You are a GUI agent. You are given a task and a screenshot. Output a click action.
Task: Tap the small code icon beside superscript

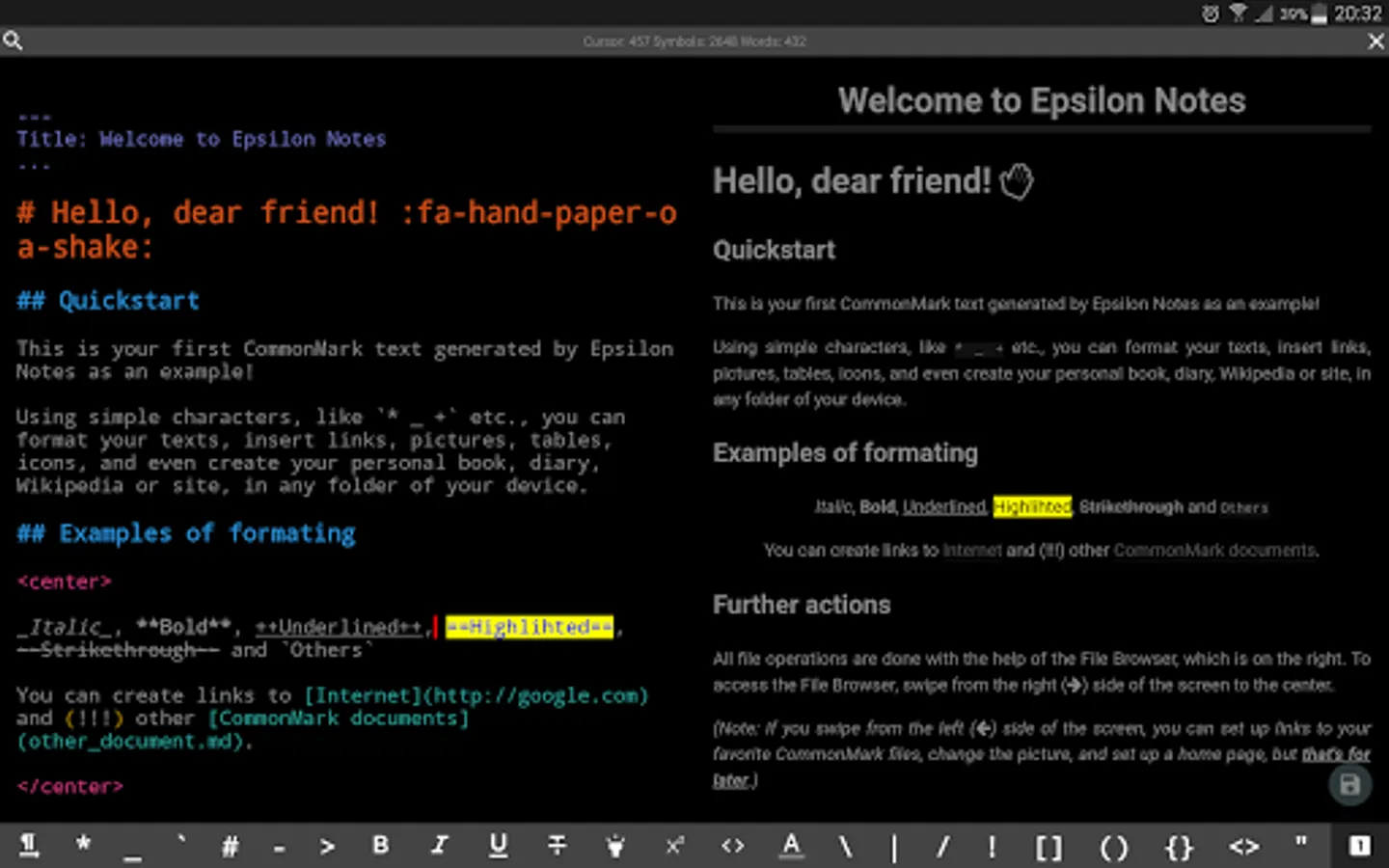(x=732, y=846)
